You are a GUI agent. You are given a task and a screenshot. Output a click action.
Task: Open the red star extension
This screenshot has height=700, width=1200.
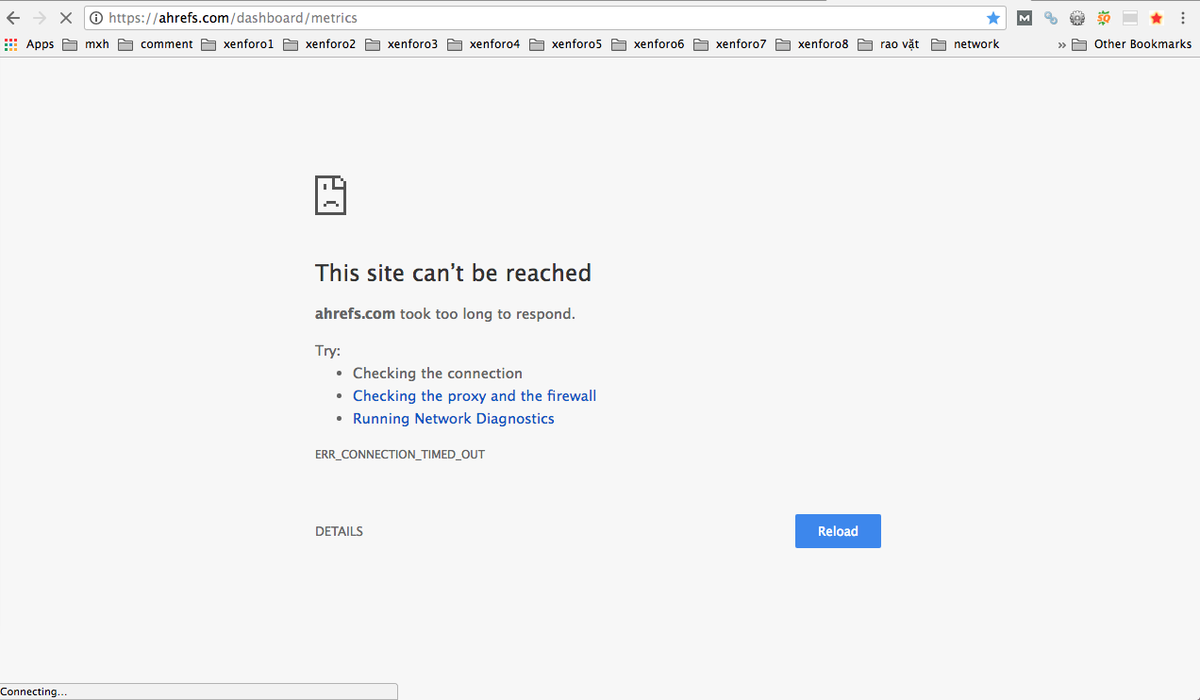click(x=1156, y=18)
